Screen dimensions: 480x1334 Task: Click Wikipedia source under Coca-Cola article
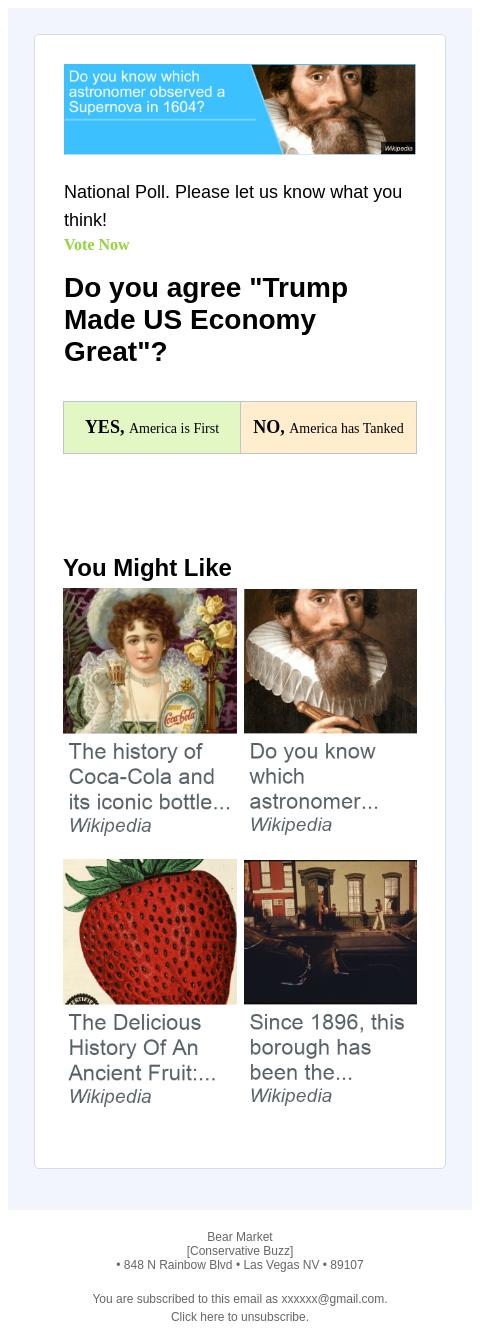[x=110, y=826]
